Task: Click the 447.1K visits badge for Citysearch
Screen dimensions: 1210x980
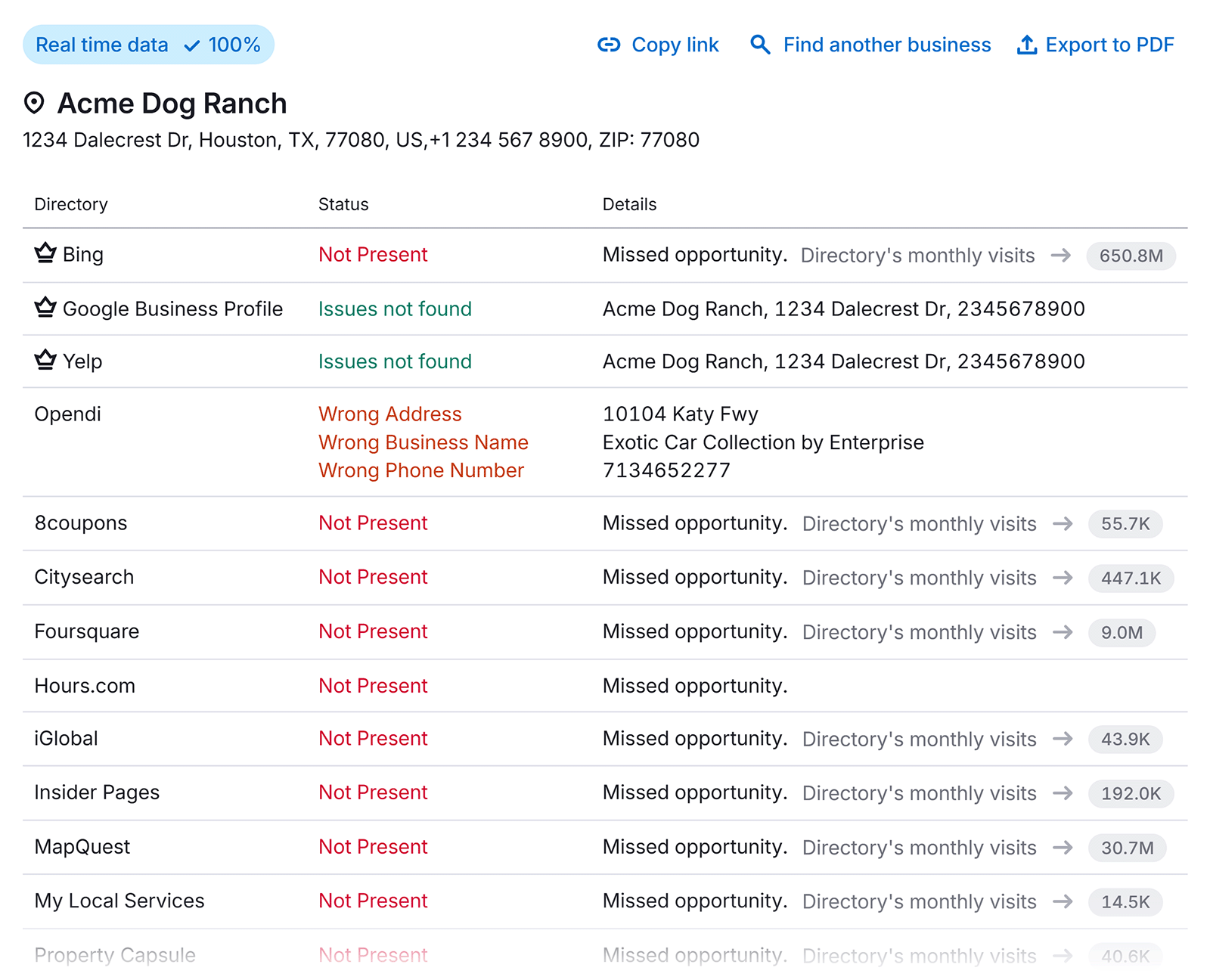Action: pyautogui.click(x=1131, y=578)
